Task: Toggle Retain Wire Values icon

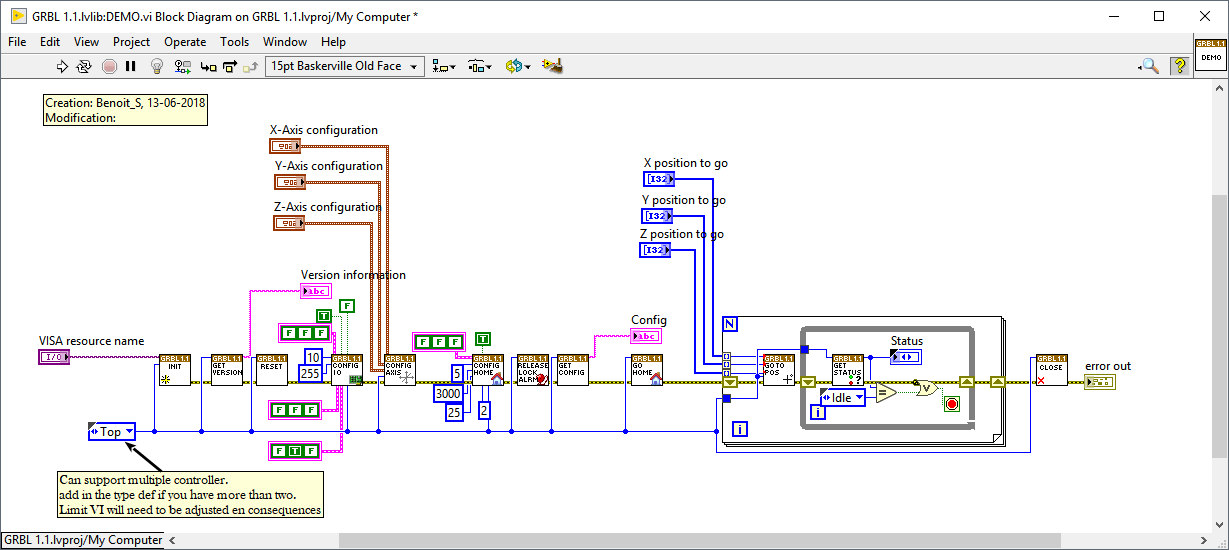Action: point(182,66)
